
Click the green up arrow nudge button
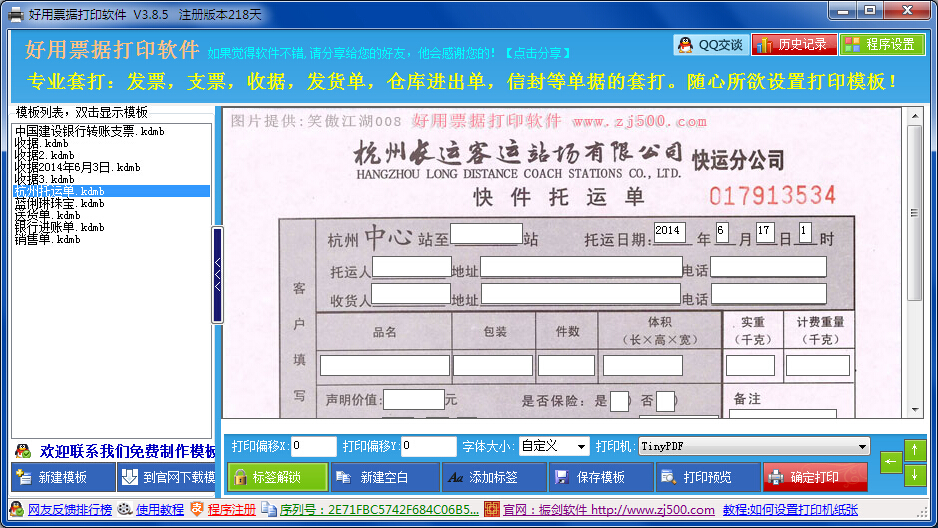tap(914, 450)
